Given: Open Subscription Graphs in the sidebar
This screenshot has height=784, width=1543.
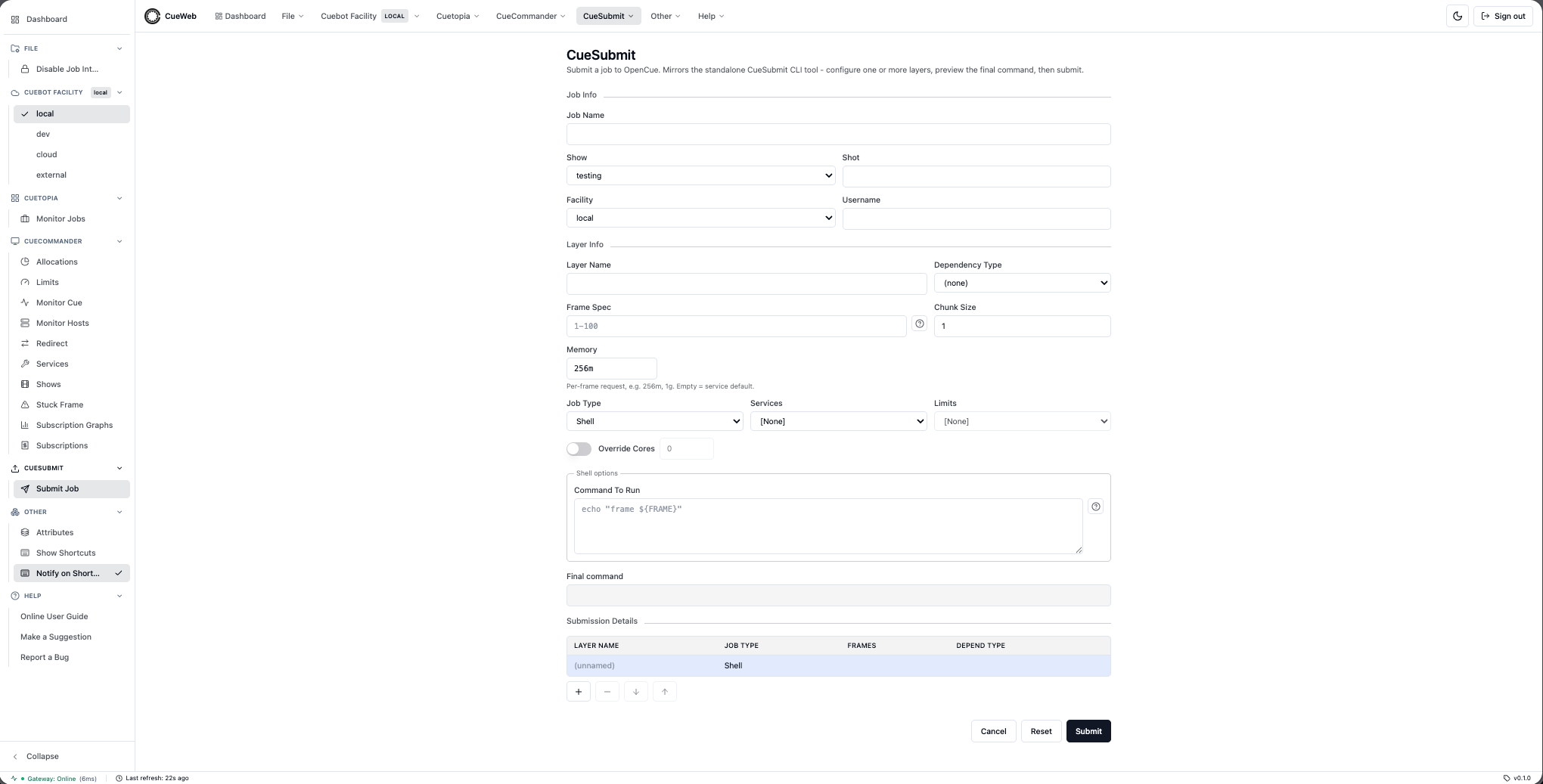Looking at the screenshot, I should 72,425.
